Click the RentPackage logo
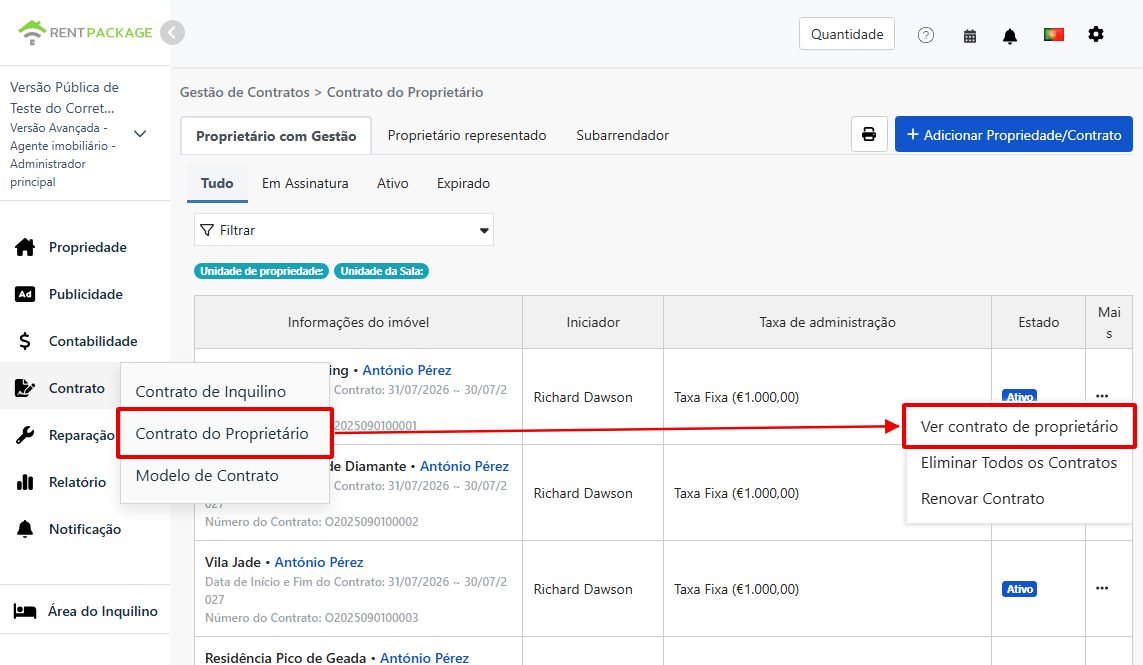The height and width of the screenshot is (665, 1143). coord(85,32)
